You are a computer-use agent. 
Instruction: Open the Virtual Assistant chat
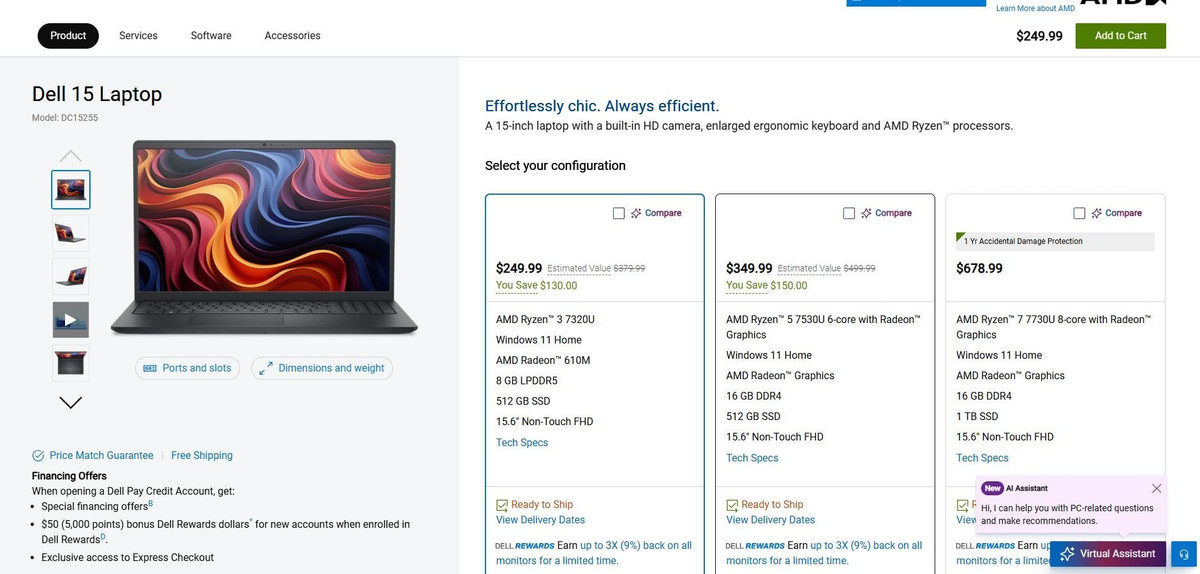tap(1108, 554)
